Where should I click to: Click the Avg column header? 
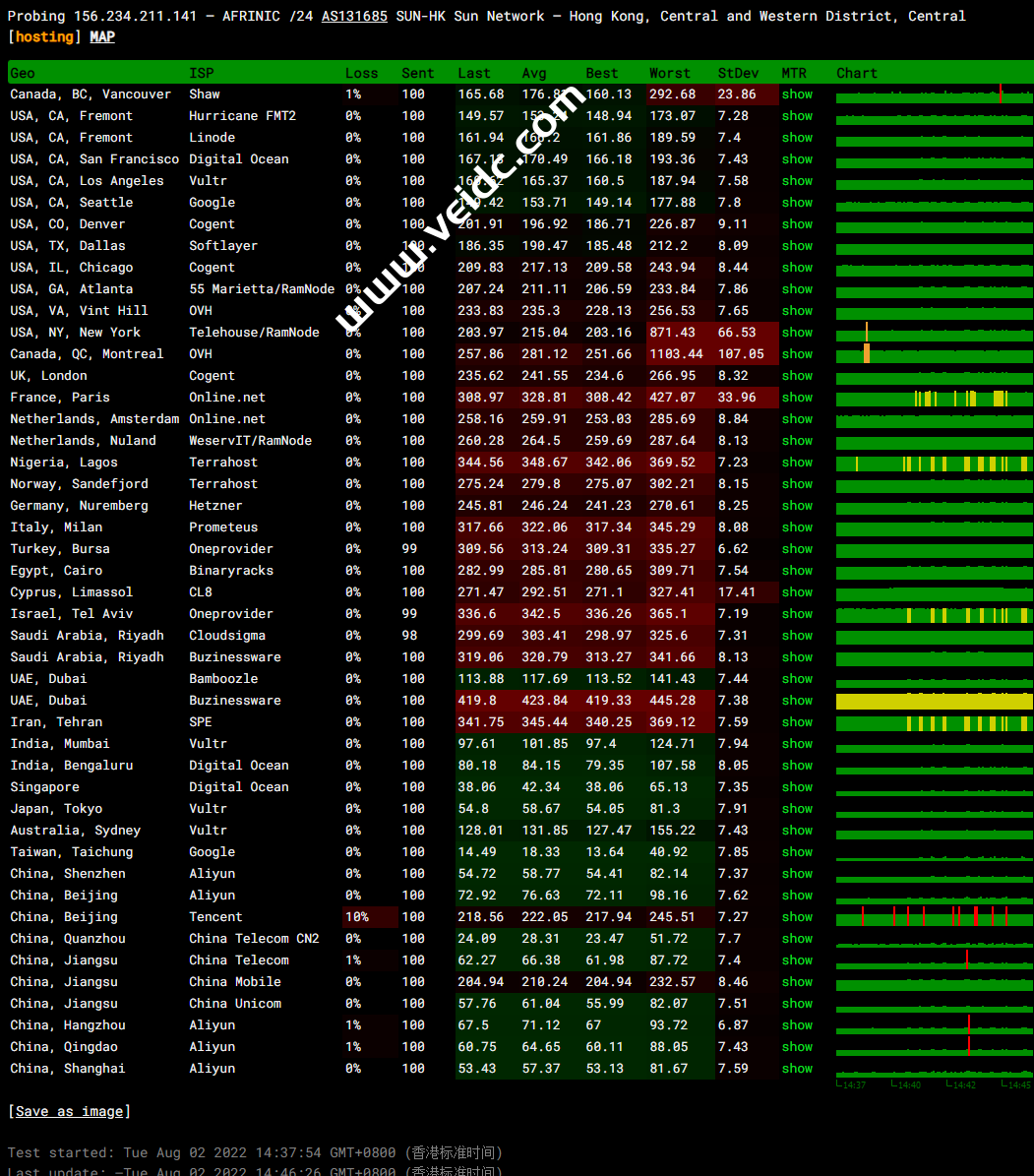534,74
